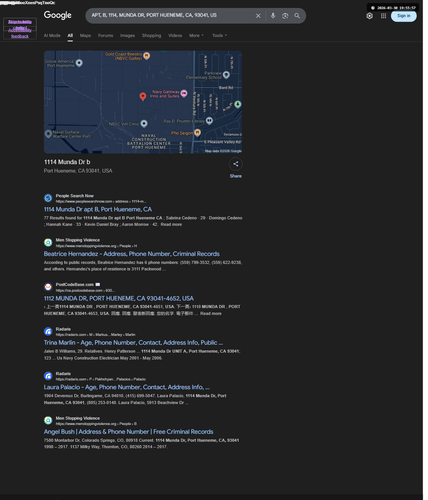
Task: Start voice search with microphone icon
Action: tap(273, 16)
